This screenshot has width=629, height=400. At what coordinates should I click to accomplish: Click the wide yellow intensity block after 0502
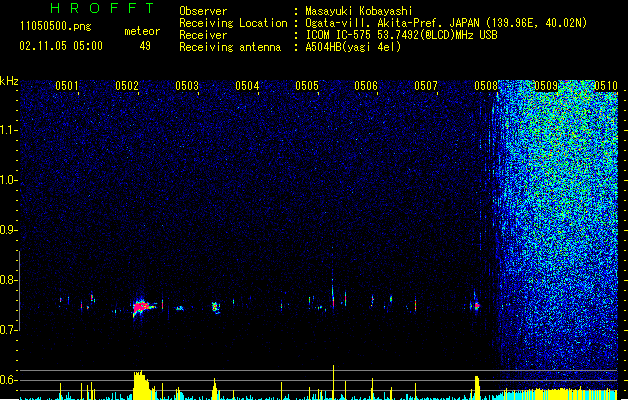(x=141, y=386)
